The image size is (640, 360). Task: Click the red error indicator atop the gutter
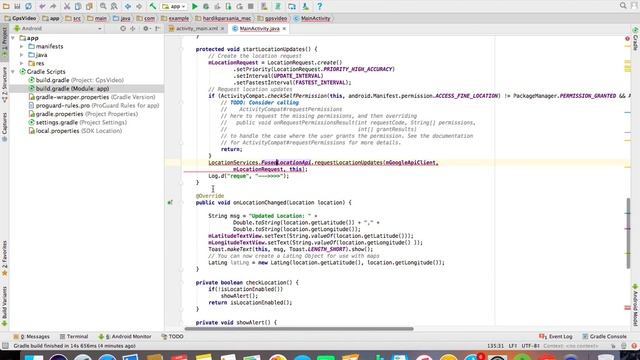(627, 39)
